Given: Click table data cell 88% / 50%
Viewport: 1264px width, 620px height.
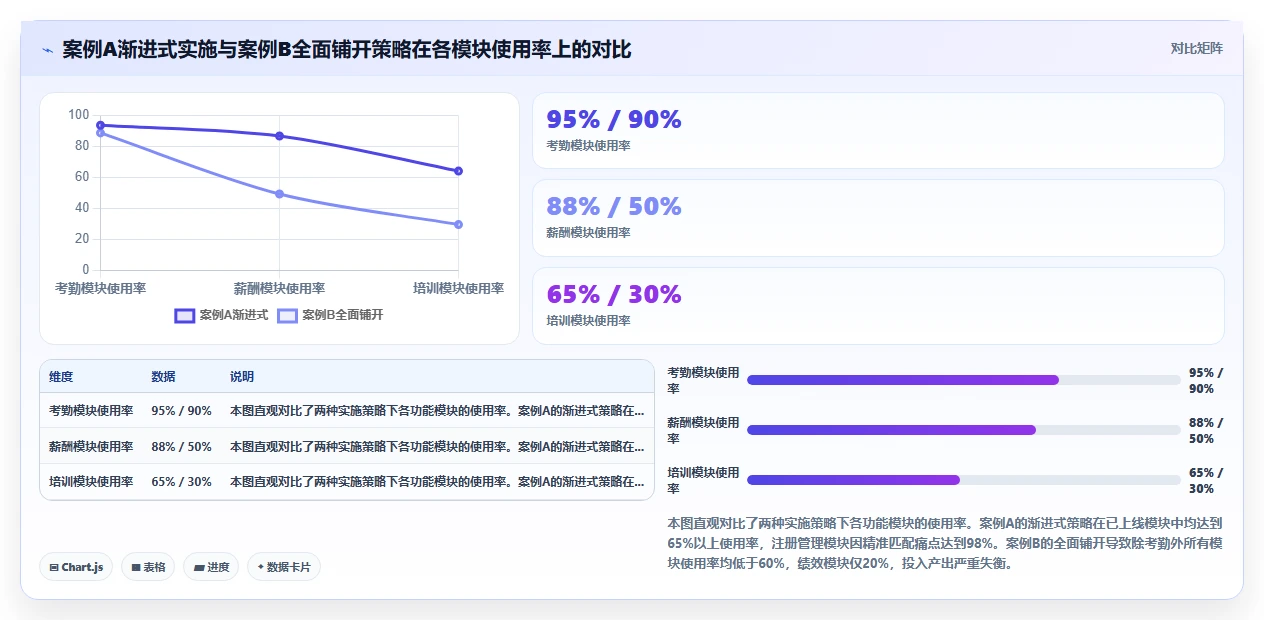Looking at the screenshot, I should pyautogui.click(x=181, y=446).
